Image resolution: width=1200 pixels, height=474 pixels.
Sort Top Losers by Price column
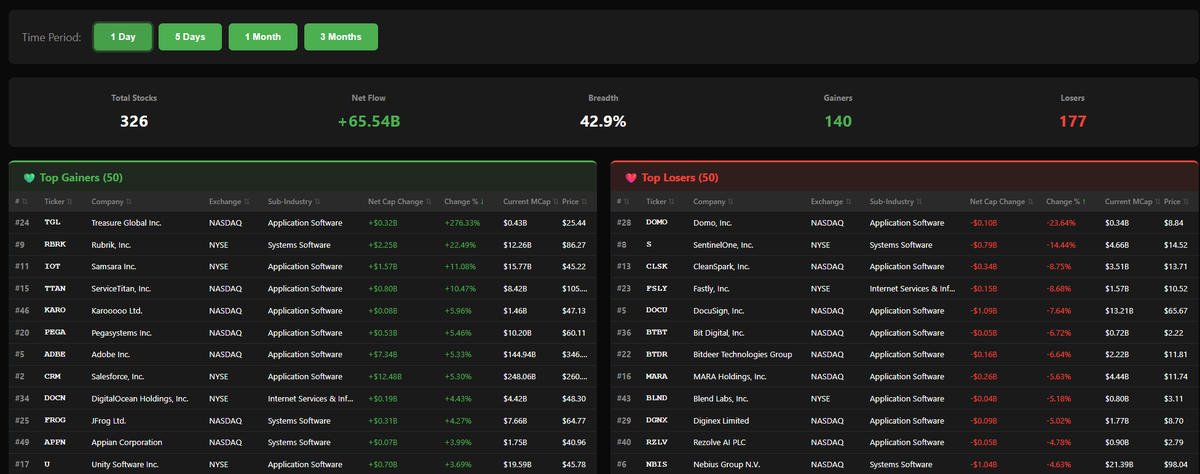click(x=1177, y=201)
